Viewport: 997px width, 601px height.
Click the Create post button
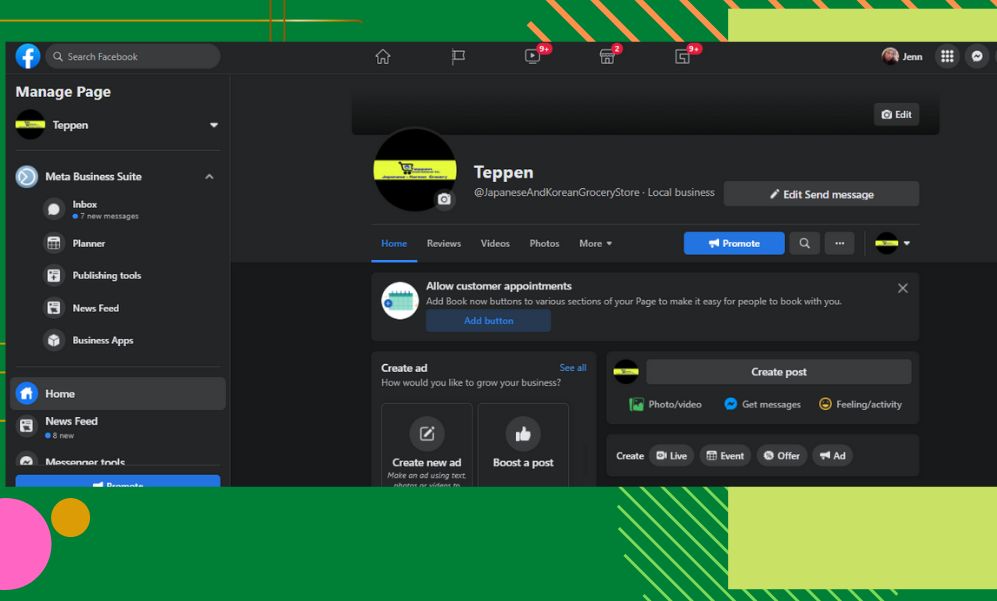point(779,372)
